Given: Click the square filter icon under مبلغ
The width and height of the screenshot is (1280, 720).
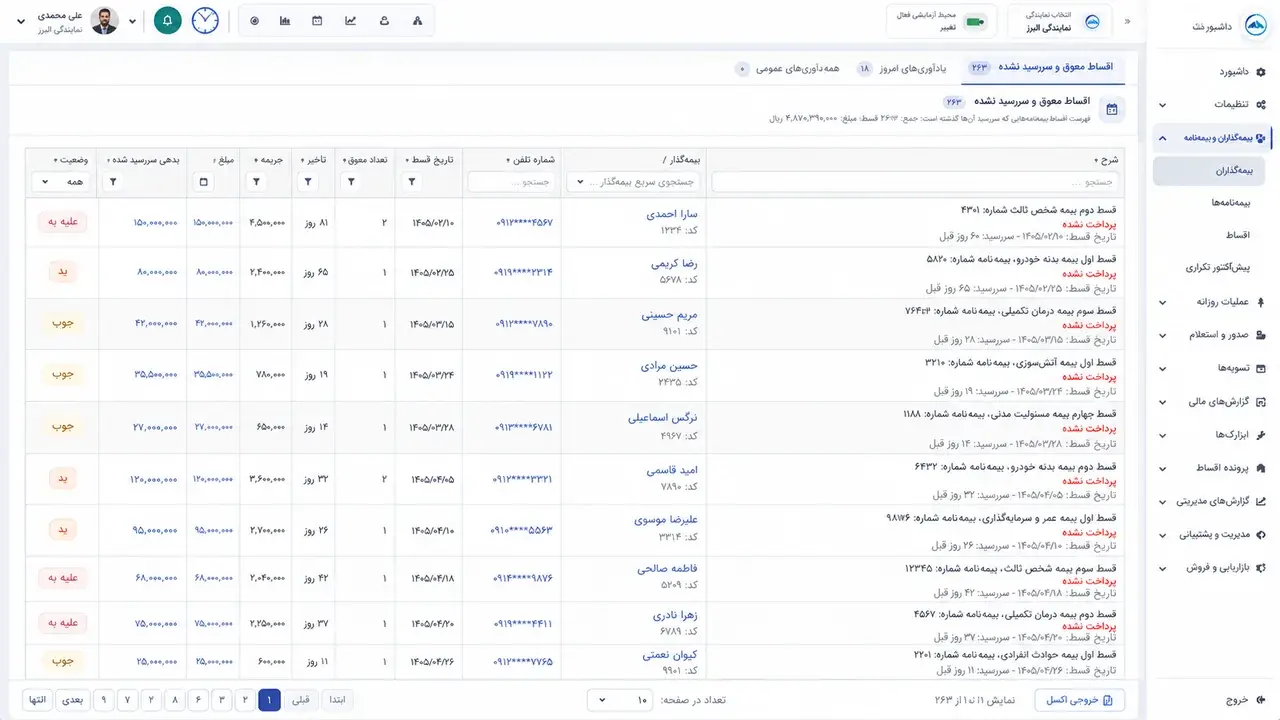Looking at the screenshot, I should [205, 182].
